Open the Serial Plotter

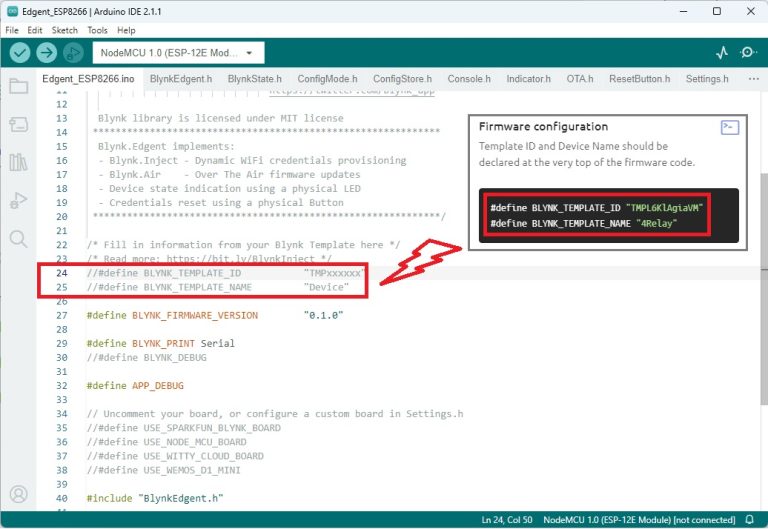pos(722,53)
